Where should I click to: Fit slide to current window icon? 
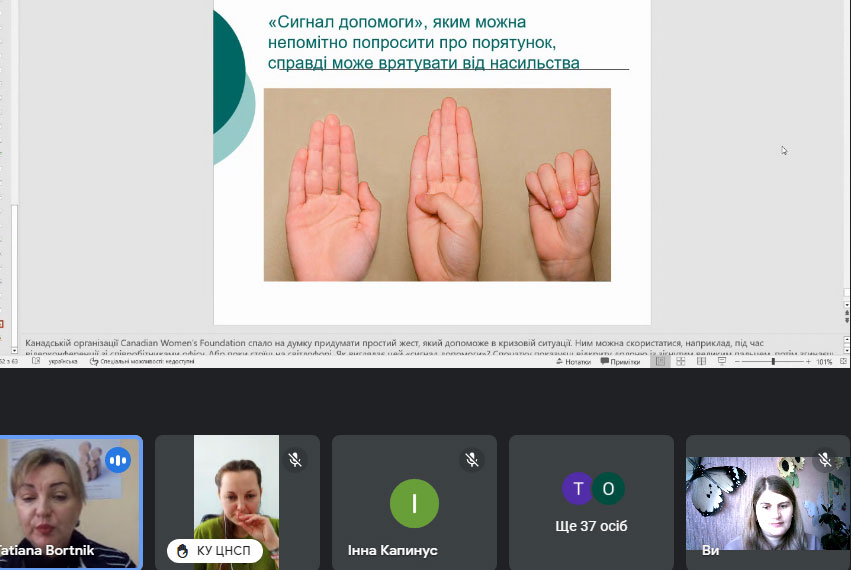[843, 362]
